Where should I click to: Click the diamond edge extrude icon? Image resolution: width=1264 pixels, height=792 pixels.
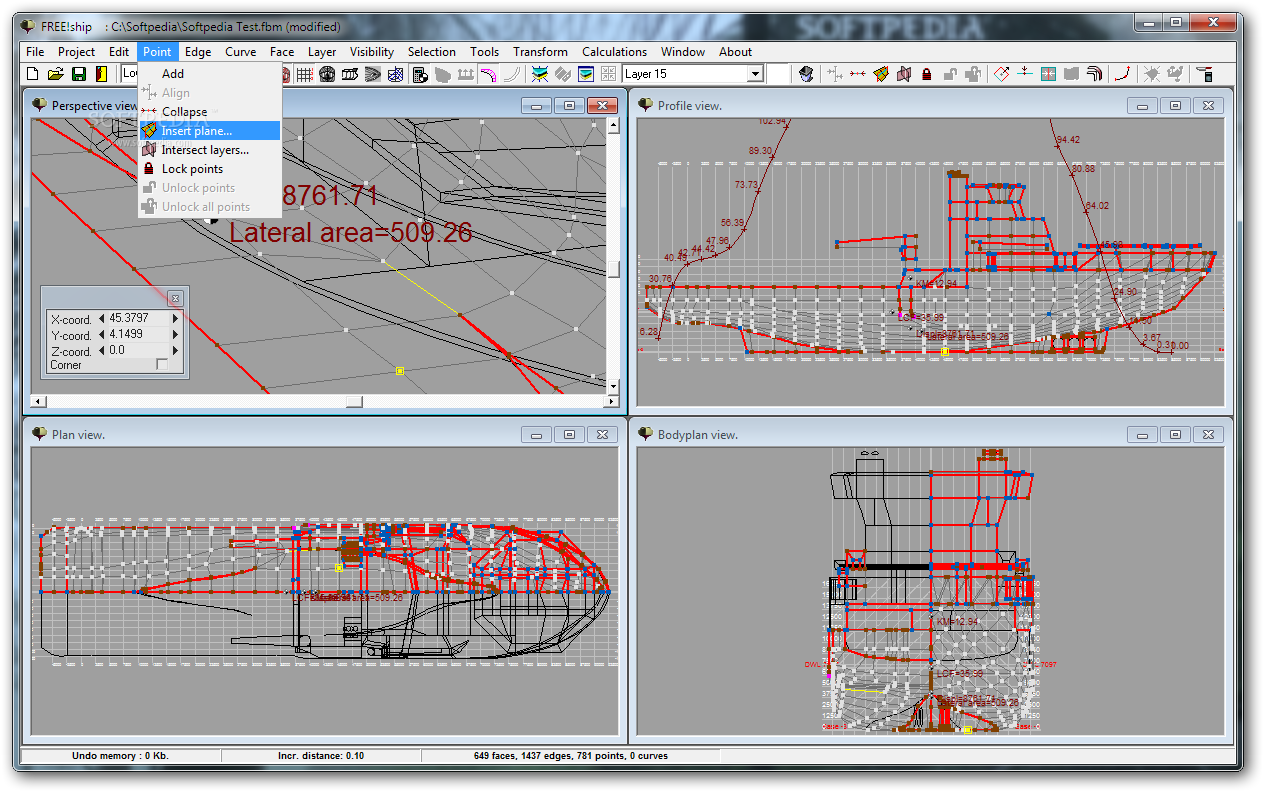pyautogui.click(x=1002, y=73)
